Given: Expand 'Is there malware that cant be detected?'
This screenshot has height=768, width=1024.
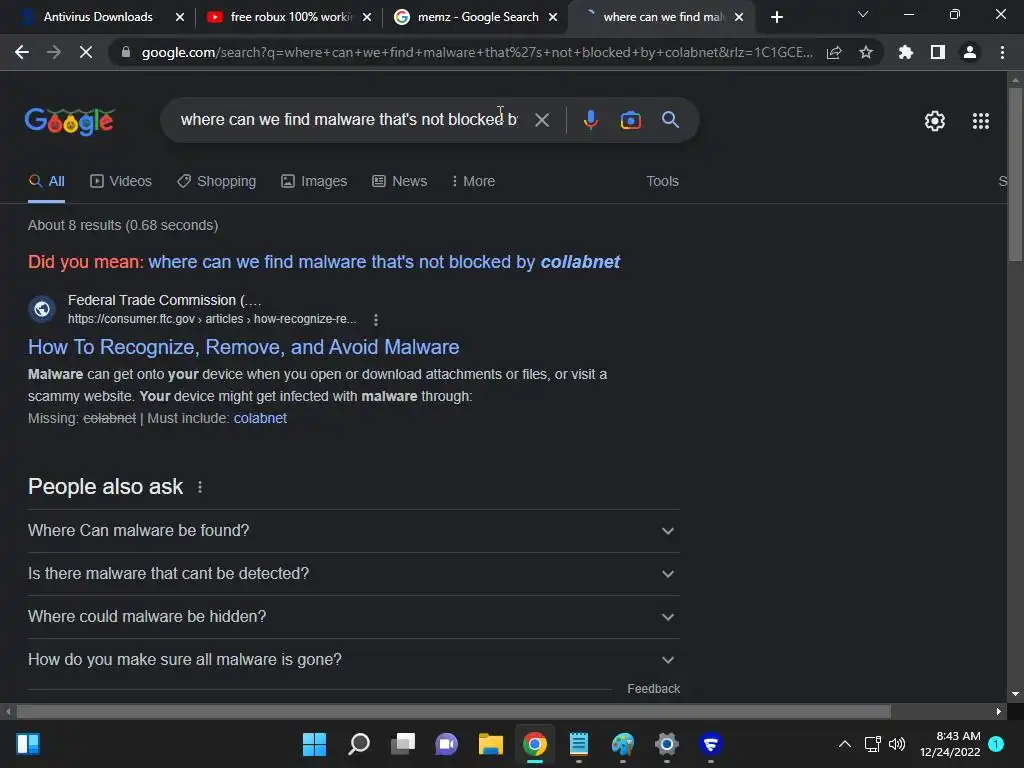Looking at the screenshot, I should click(353, 573).
